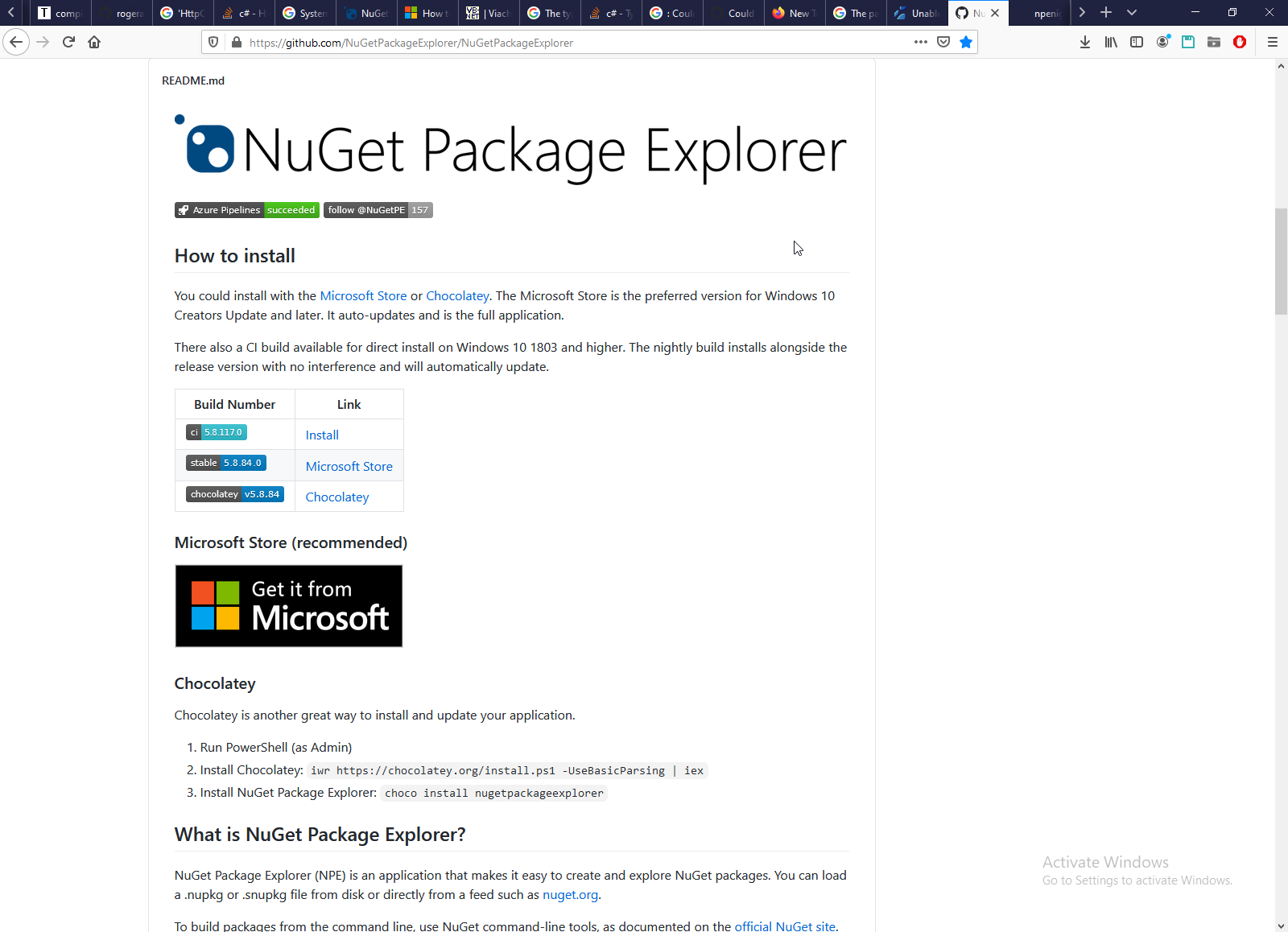Click the page's vertical scrollbar thumb
Viewport: 1288px width, 932px height.
tap(1281, 262)
